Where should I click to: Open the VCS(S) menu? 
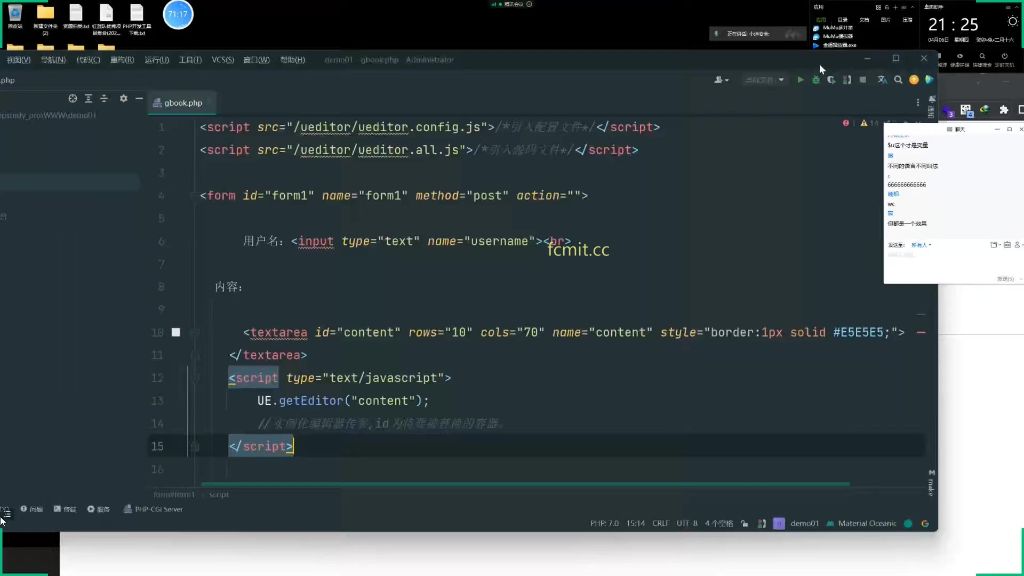tap(223, 59)
